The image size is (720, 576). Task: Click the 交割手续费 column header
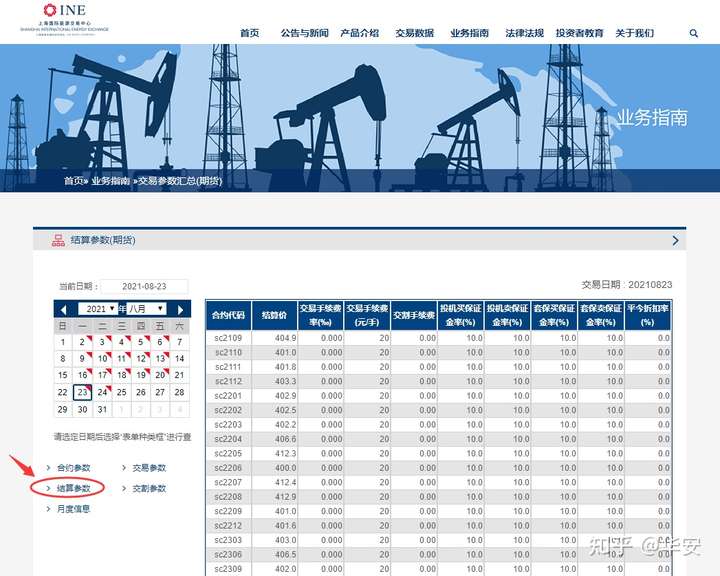[x=414, y=315]
